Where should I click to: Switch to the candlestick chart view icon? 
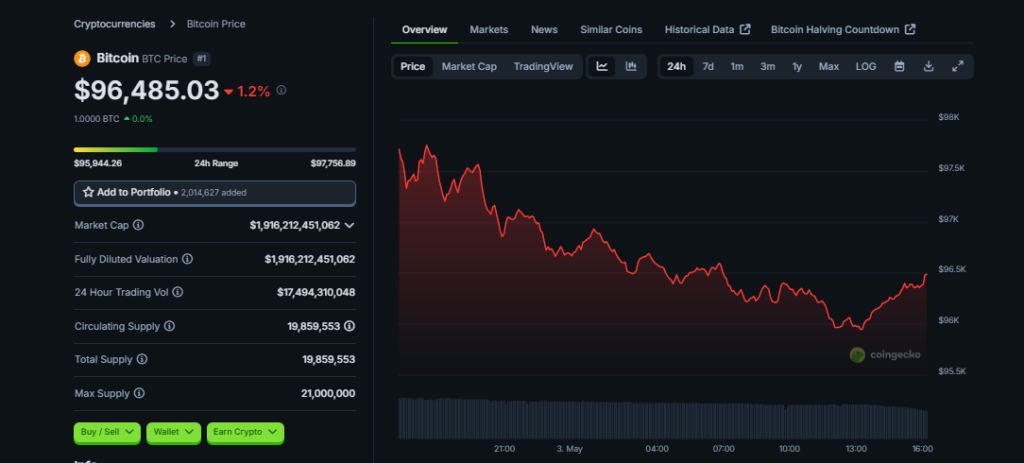631,67
